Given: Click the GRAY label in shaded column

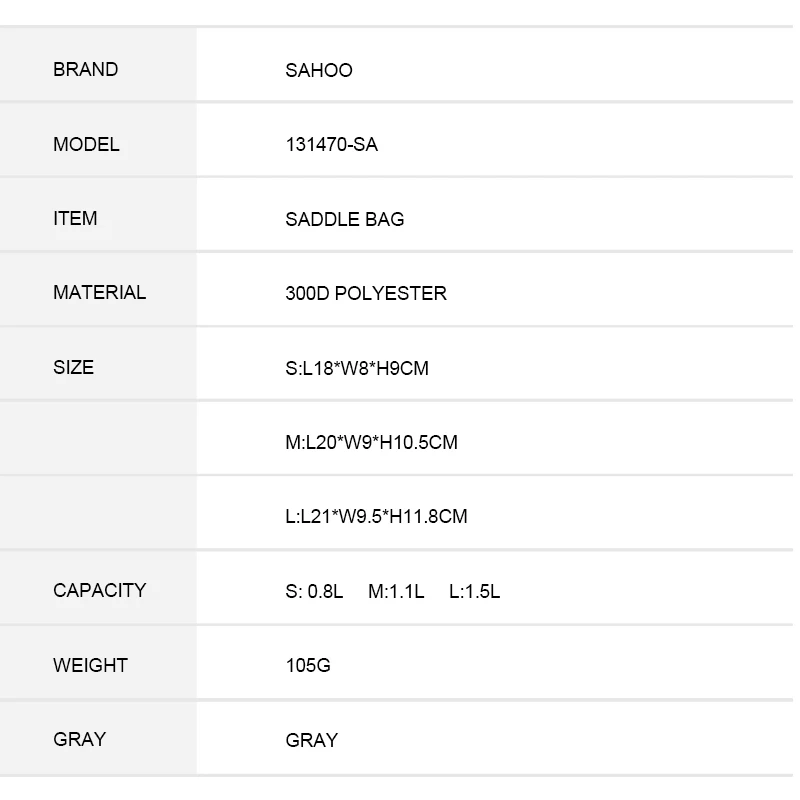Looking at the screenshot, I should coord(79,740).
